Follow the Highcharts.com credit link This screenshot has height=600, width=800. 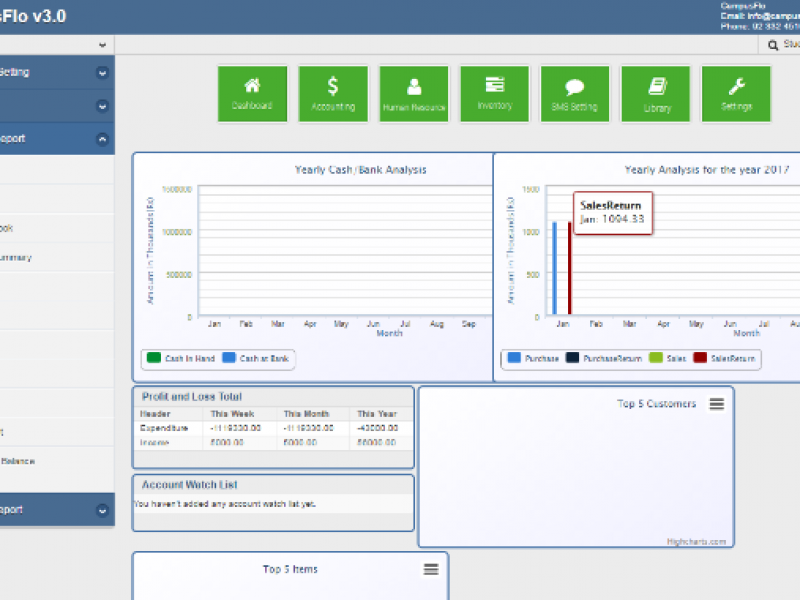coord(698,542)
